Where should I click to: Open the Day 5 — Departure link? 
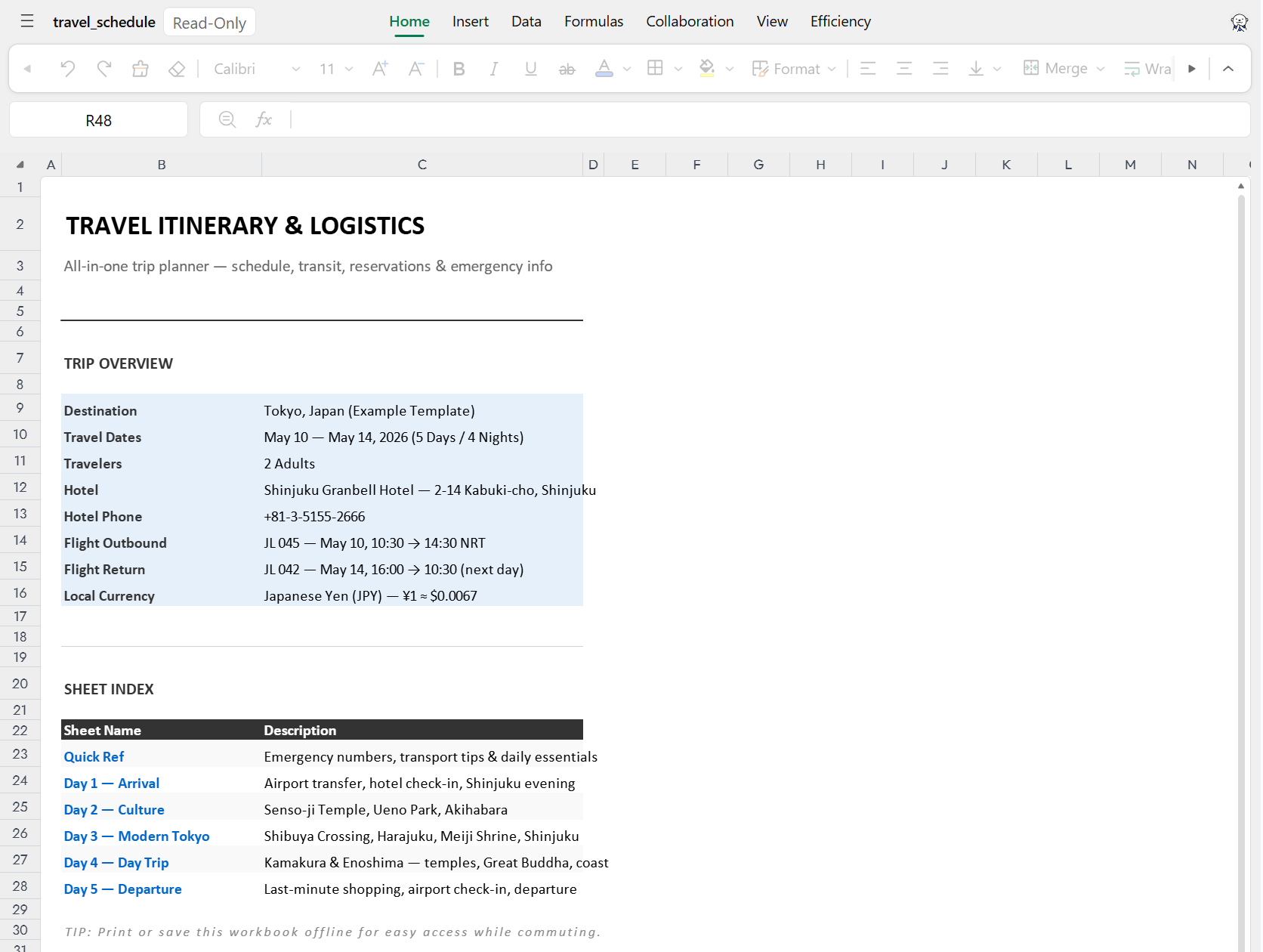(x=123, y=889)
